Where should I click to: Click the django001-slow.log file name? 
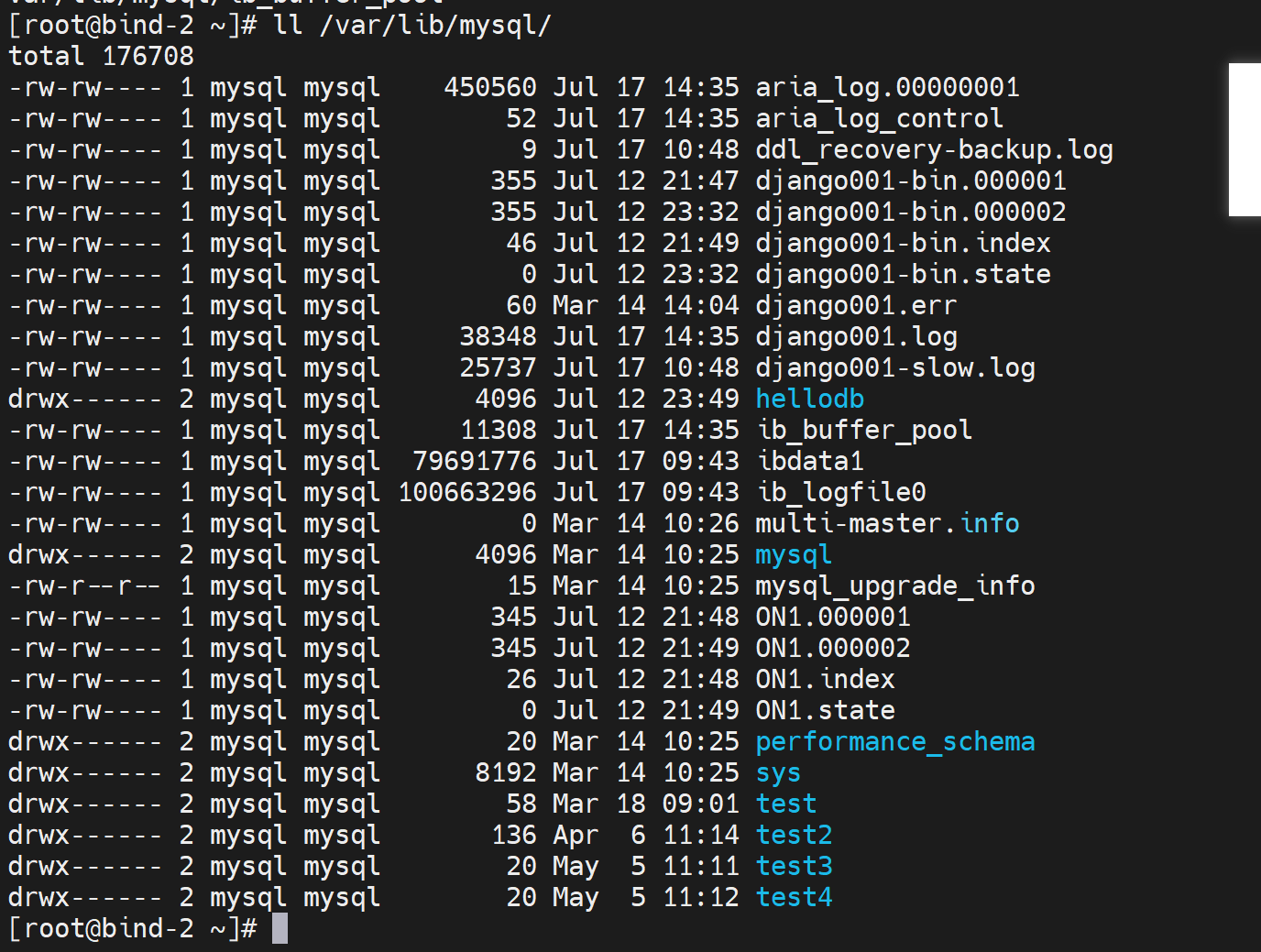[894, 367]
